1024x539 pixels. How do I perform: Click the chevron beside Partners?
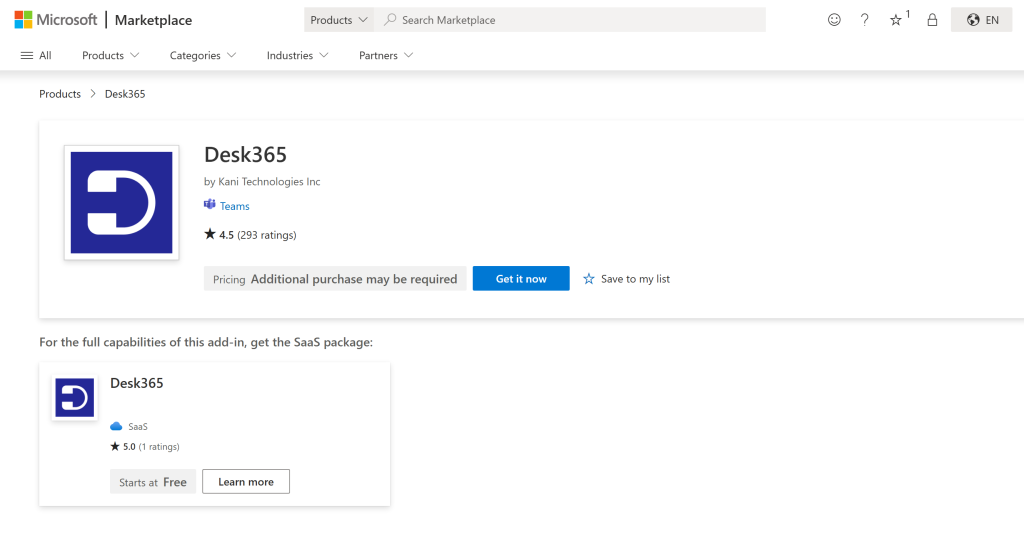[x=408, y=56]
